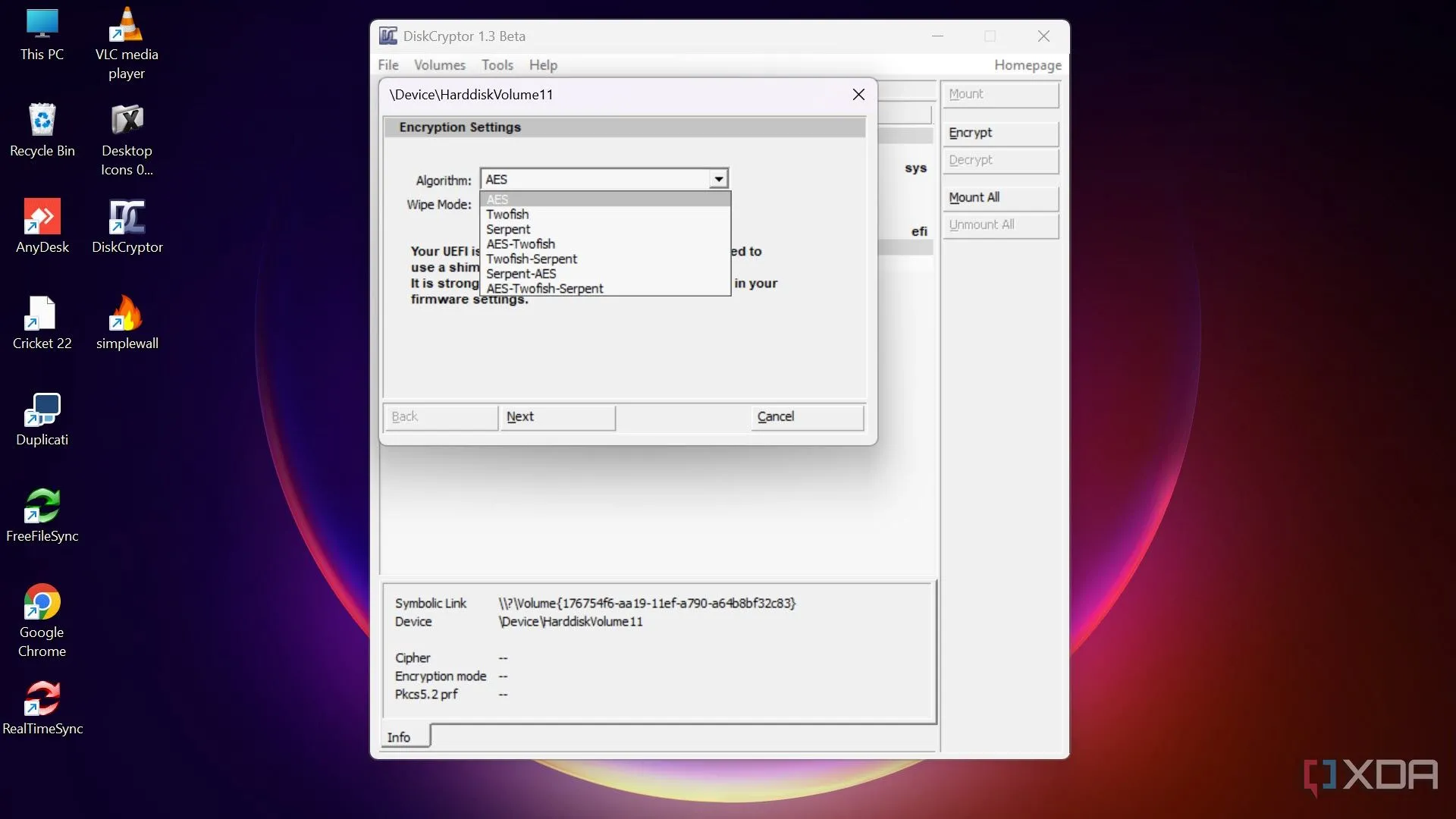Pick Serpent-AES from the list

pyautogui.click(x=521, y=274)
